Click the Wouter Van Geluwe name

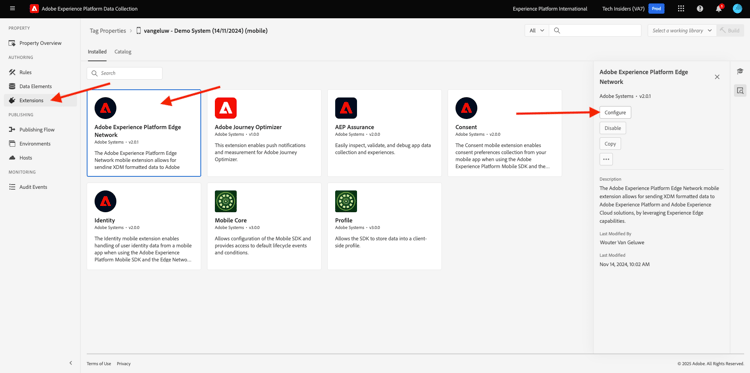pos(621,242)
